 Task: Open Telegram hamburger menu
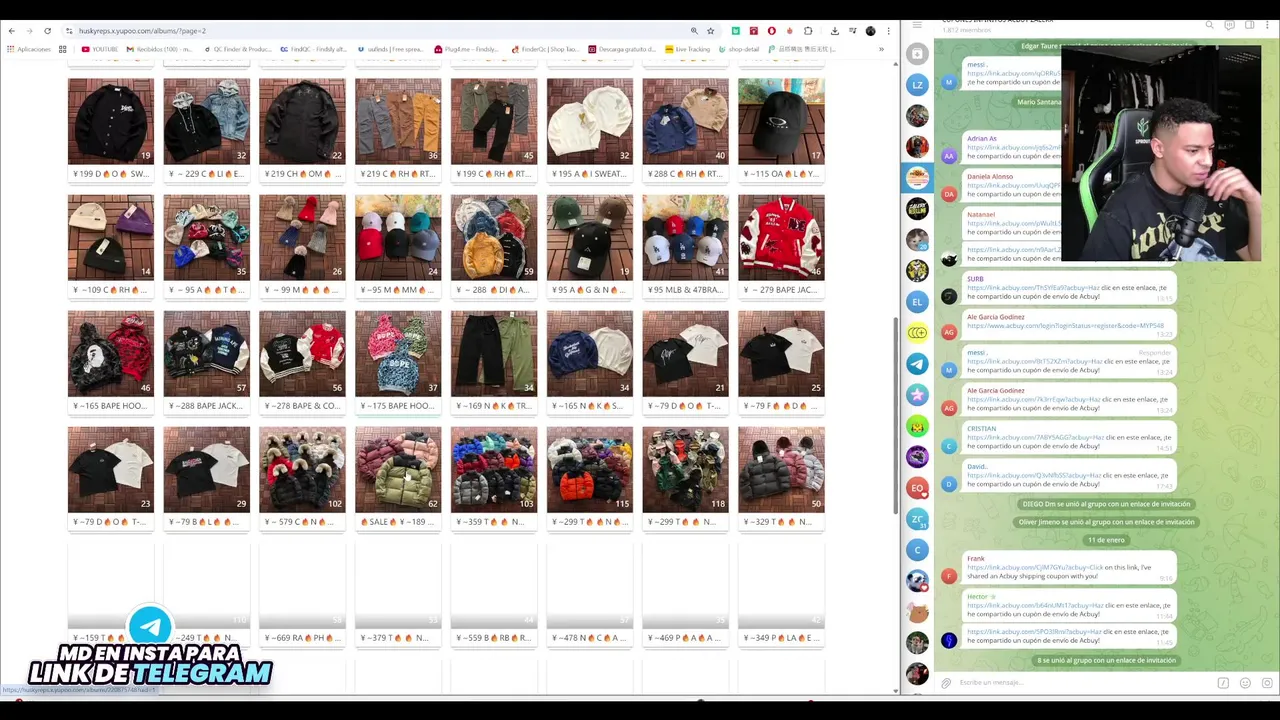tap(917, 24)
